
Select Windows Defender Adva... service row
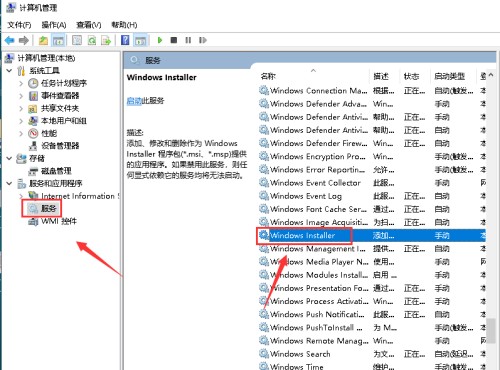[x=372, y=104]
